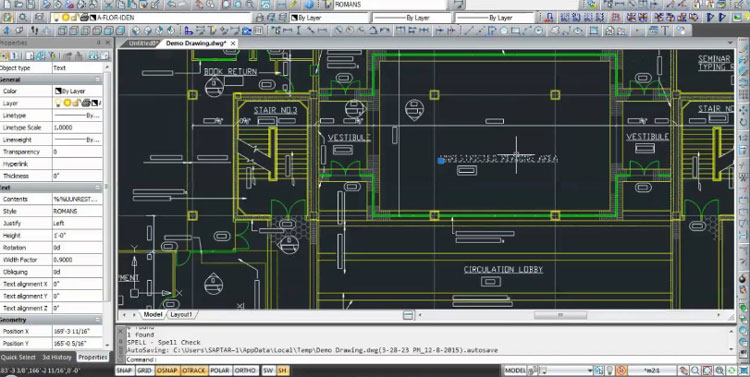Click the first 3D box view icon

[63, 30]
